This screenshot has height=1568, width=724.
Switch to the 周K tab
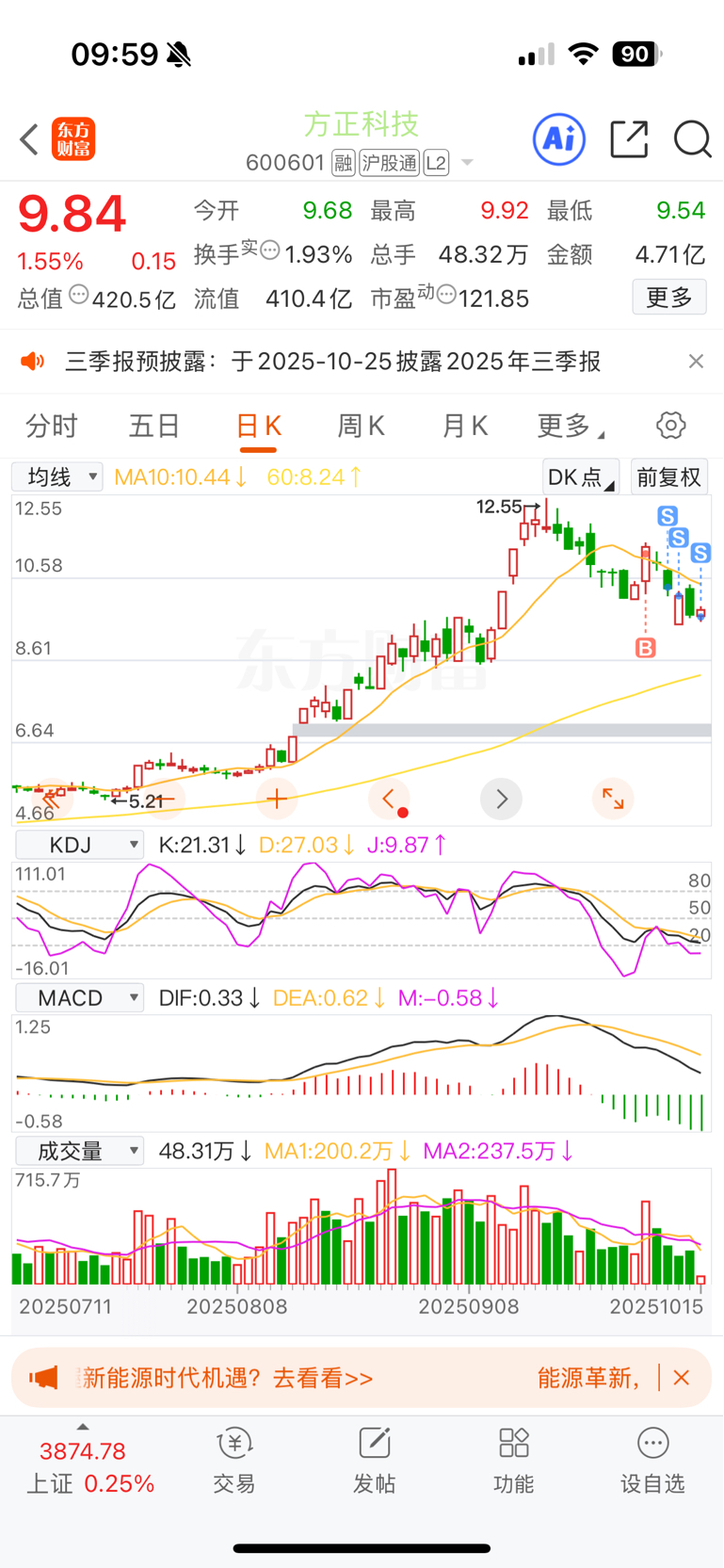click(361, 427)
